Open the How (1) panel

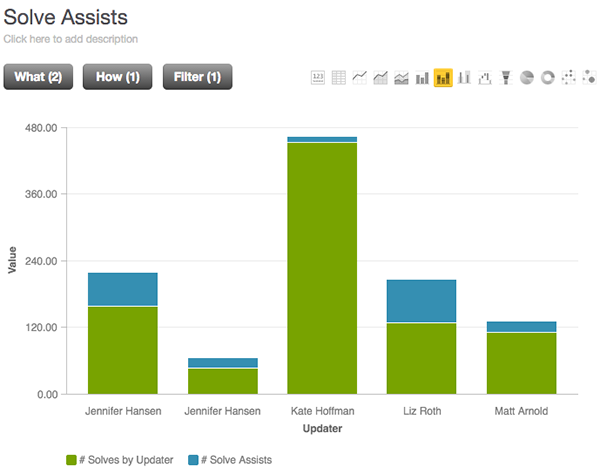coord(117,77)
